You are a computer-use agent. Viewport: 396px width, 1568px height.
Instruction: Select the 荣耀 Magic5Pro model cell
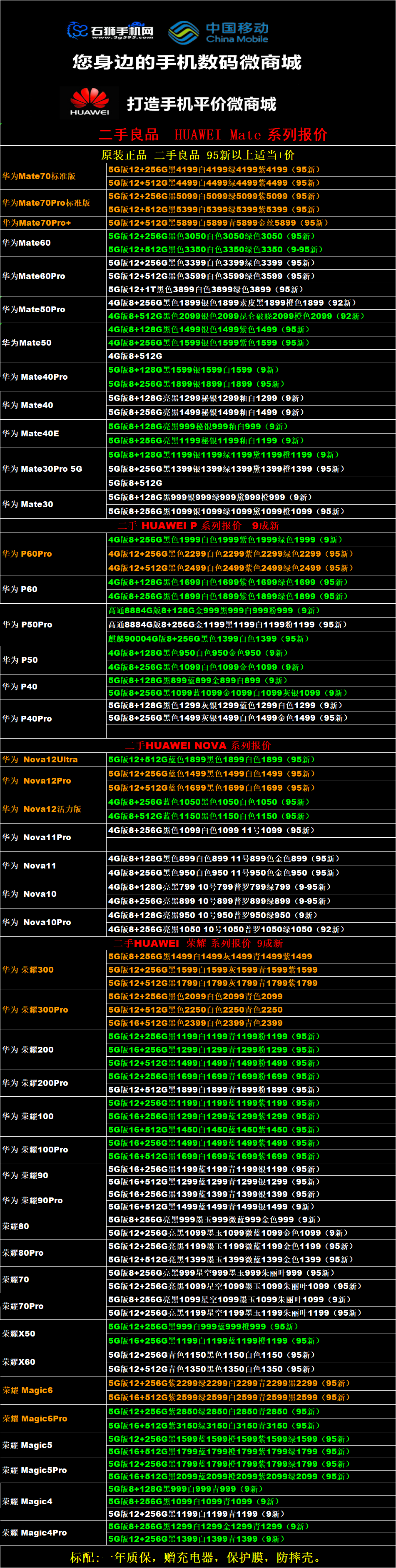[53, 1470]
